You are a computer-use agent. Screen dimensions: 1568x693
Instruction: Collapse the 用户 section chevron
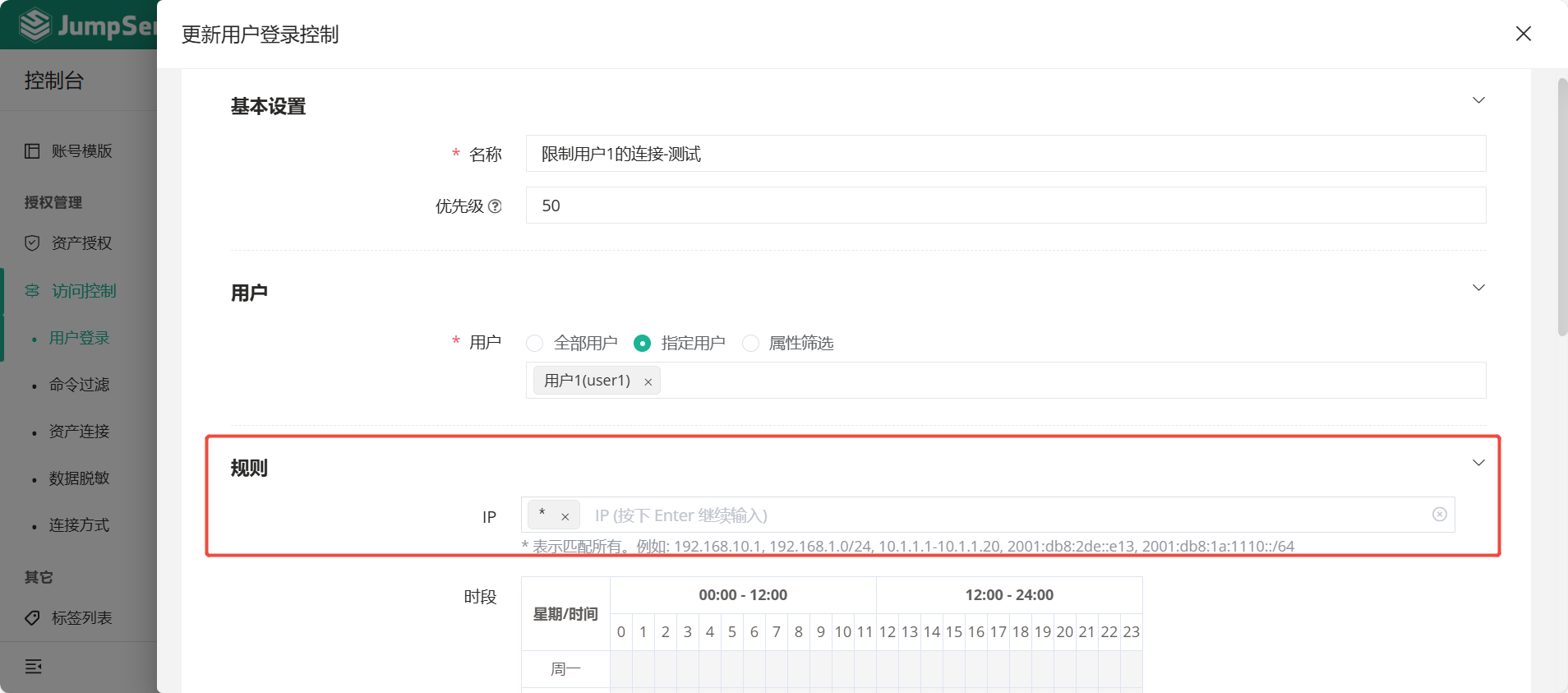(1478, 288)
